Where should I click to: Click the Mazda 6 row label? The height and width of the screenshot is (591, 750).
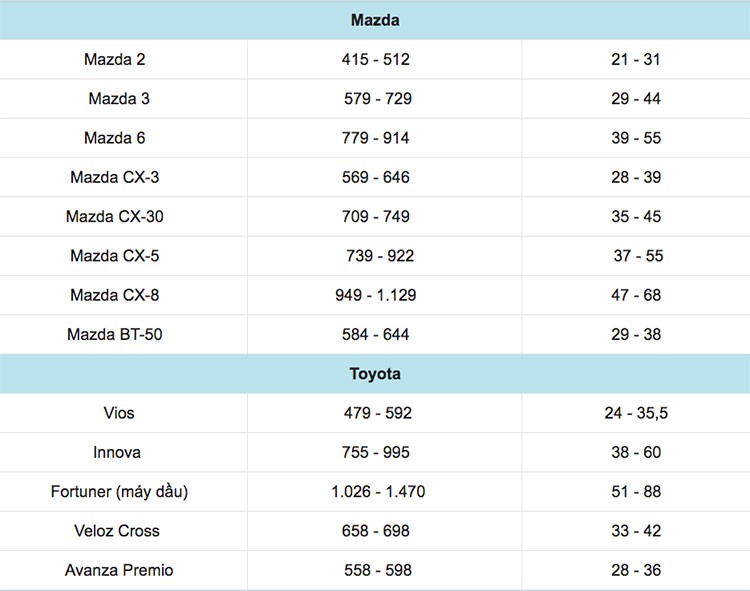pos(115,138)
